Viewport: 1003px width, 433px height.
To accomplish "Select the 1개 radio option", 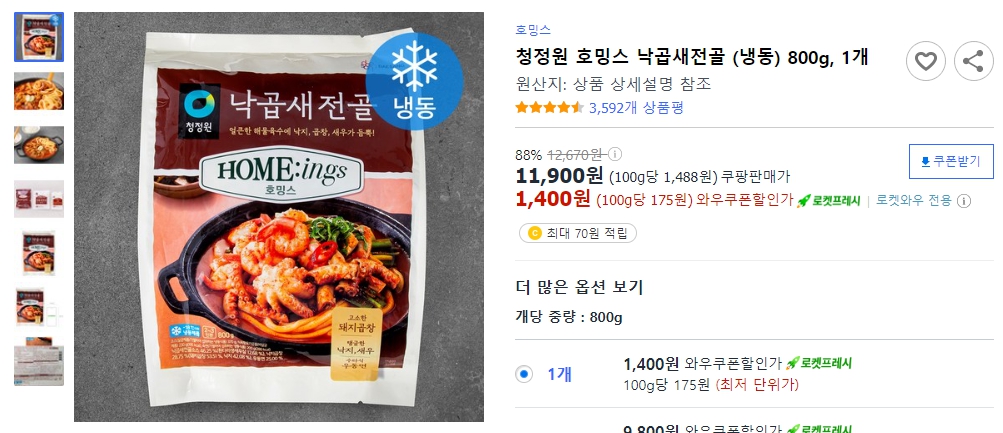I will (524, 374).
